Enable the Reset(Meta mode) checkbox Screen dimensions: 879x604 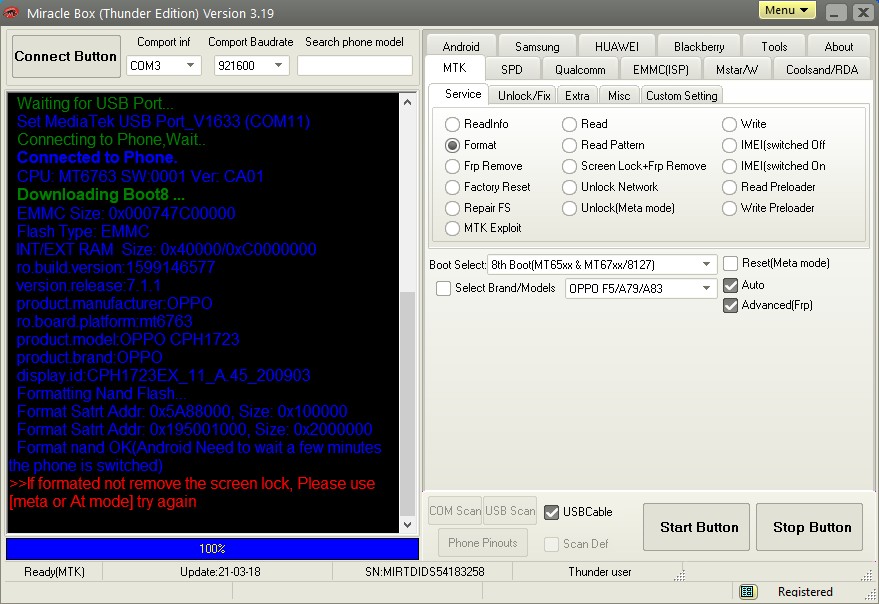(730, 263)
